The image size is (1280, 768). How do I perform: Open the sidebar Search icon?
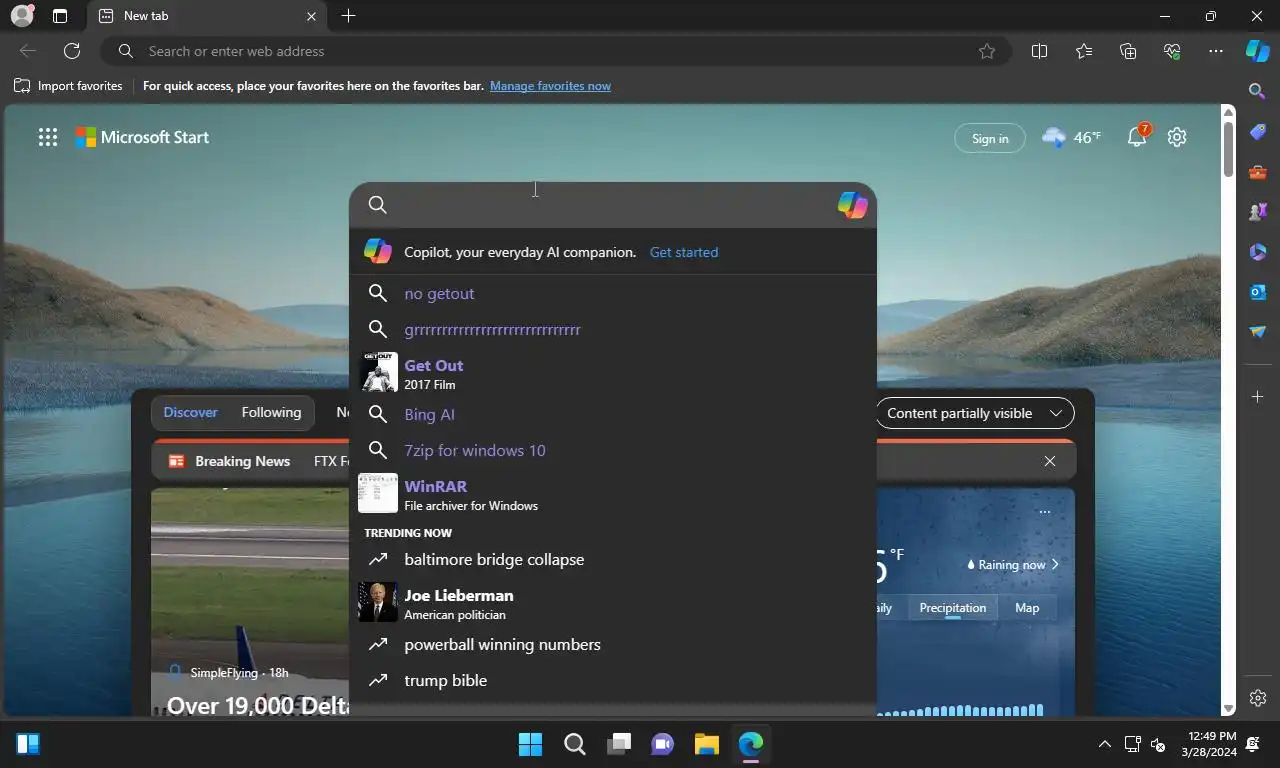point(1258,92)
